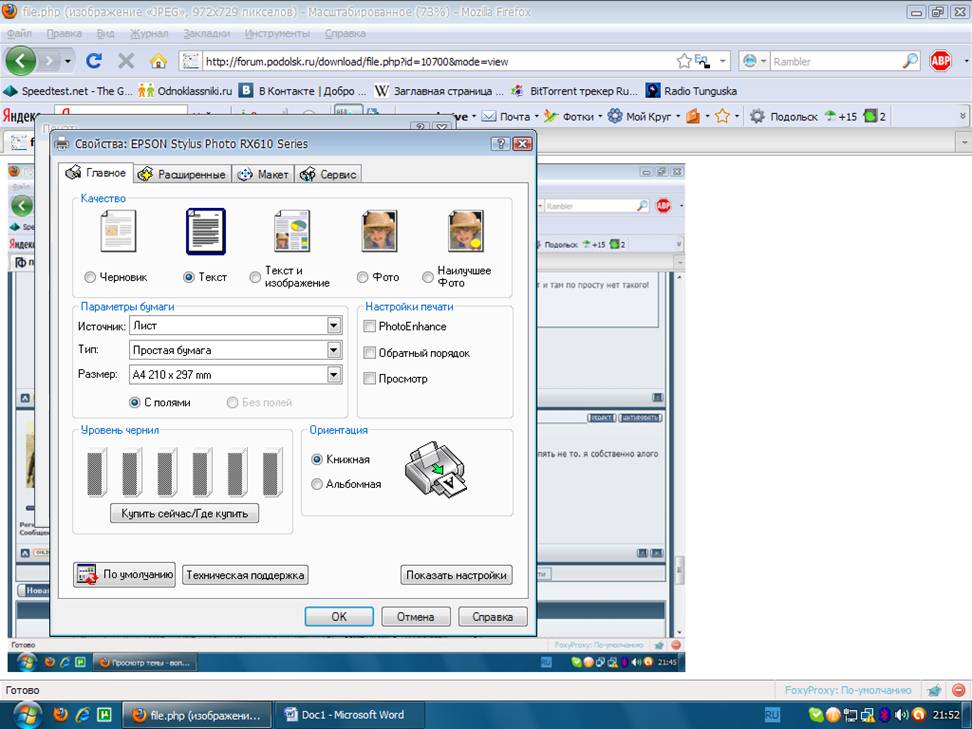Click the Firefox reload page icon
This screenshot has width=972, height=729.
[94, 61]
